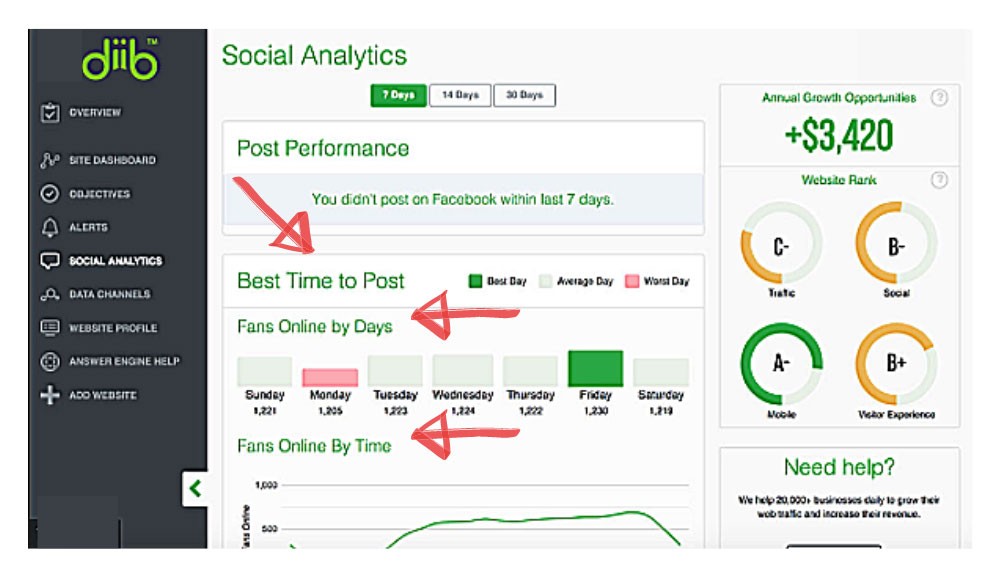This screenshot has height=569, width=1000.
Task: Click the Add Website plus icon
Action: click(x=50, y=395)
